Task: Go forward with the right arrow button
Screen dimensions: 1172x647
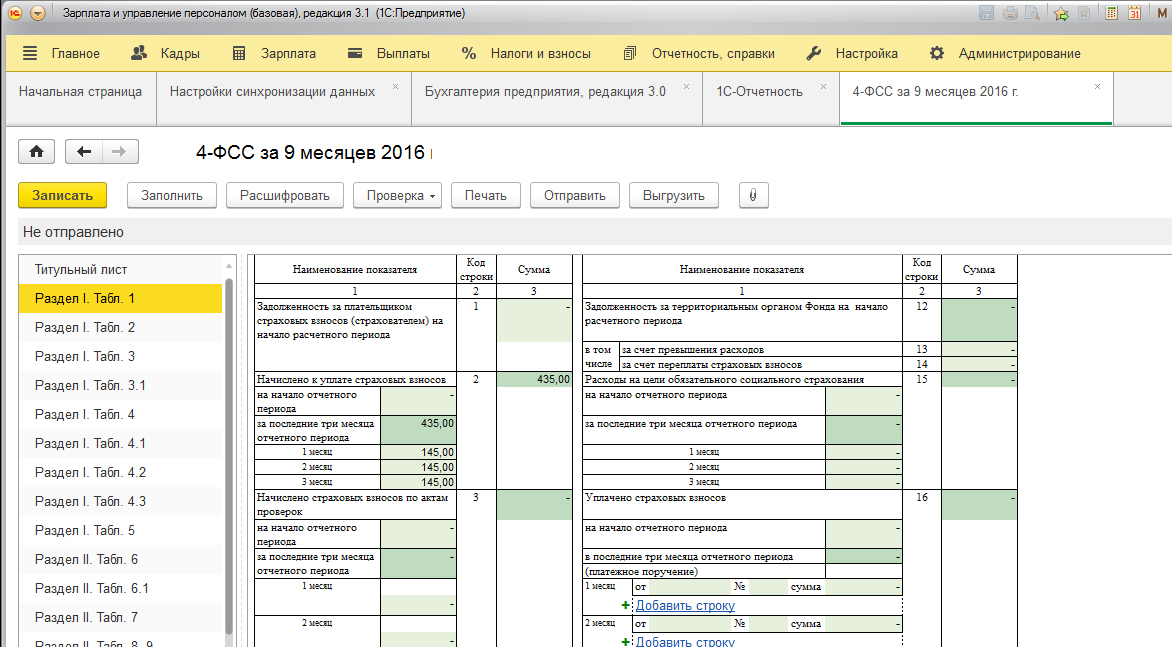Action: pyautogui.click(x=120, y=152)
